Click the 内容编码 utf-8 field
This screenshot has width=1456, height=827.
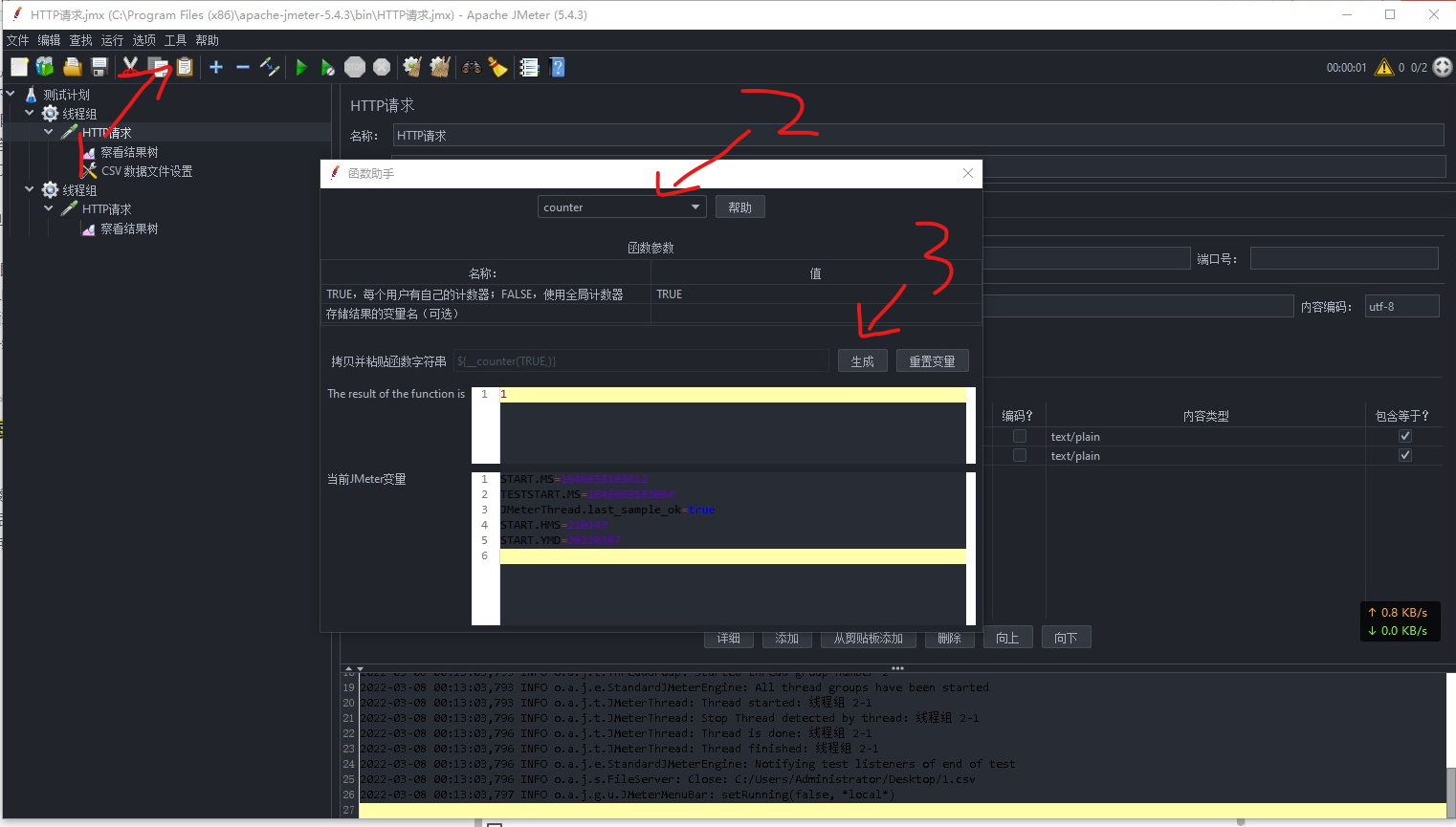1401,306
